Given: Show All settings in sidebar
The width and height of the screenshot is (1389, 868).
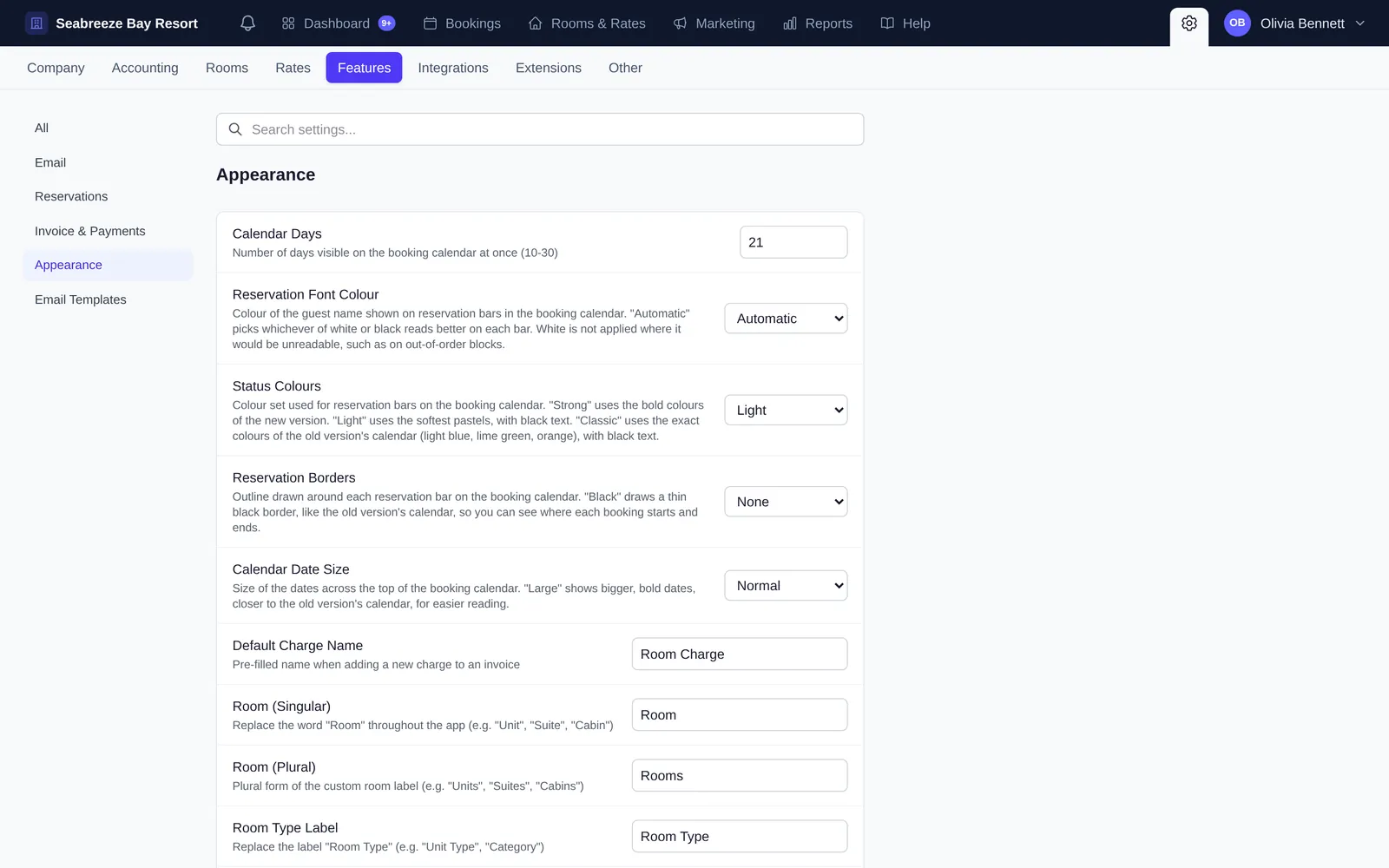Looking at the screenshot, I should (x=108, y=128).
